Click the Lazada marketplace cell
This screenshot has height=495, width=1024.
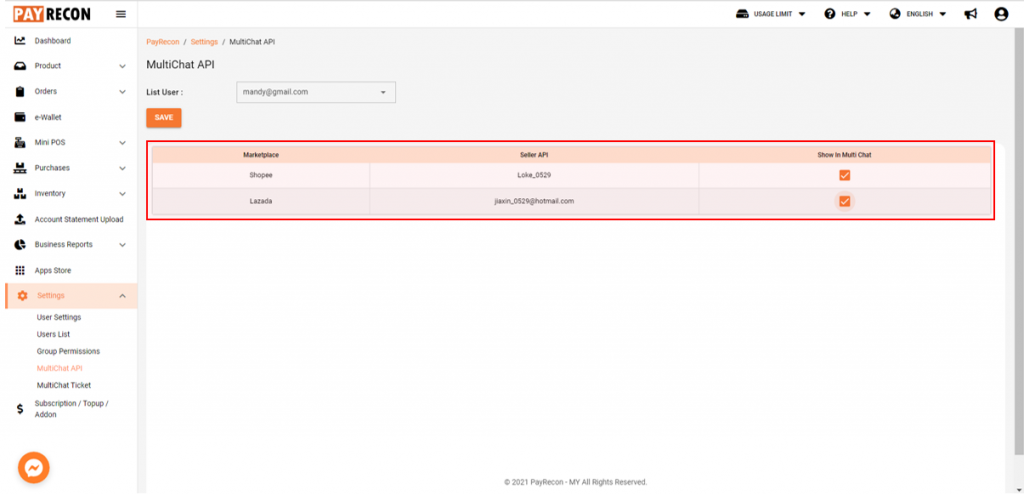261,201
